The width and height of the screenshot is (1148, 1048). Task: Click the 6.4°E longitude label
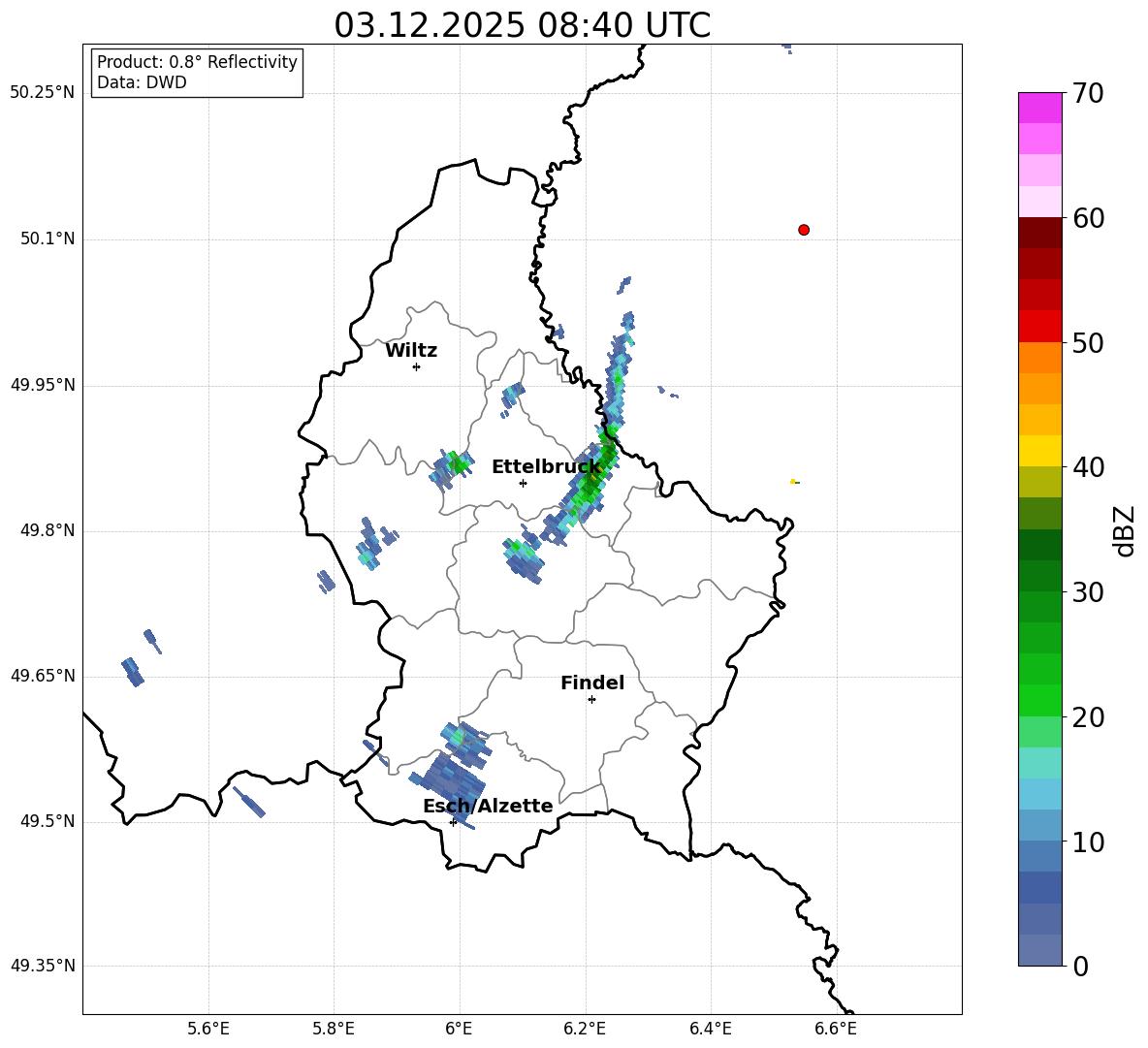(x=710, y=1029)
